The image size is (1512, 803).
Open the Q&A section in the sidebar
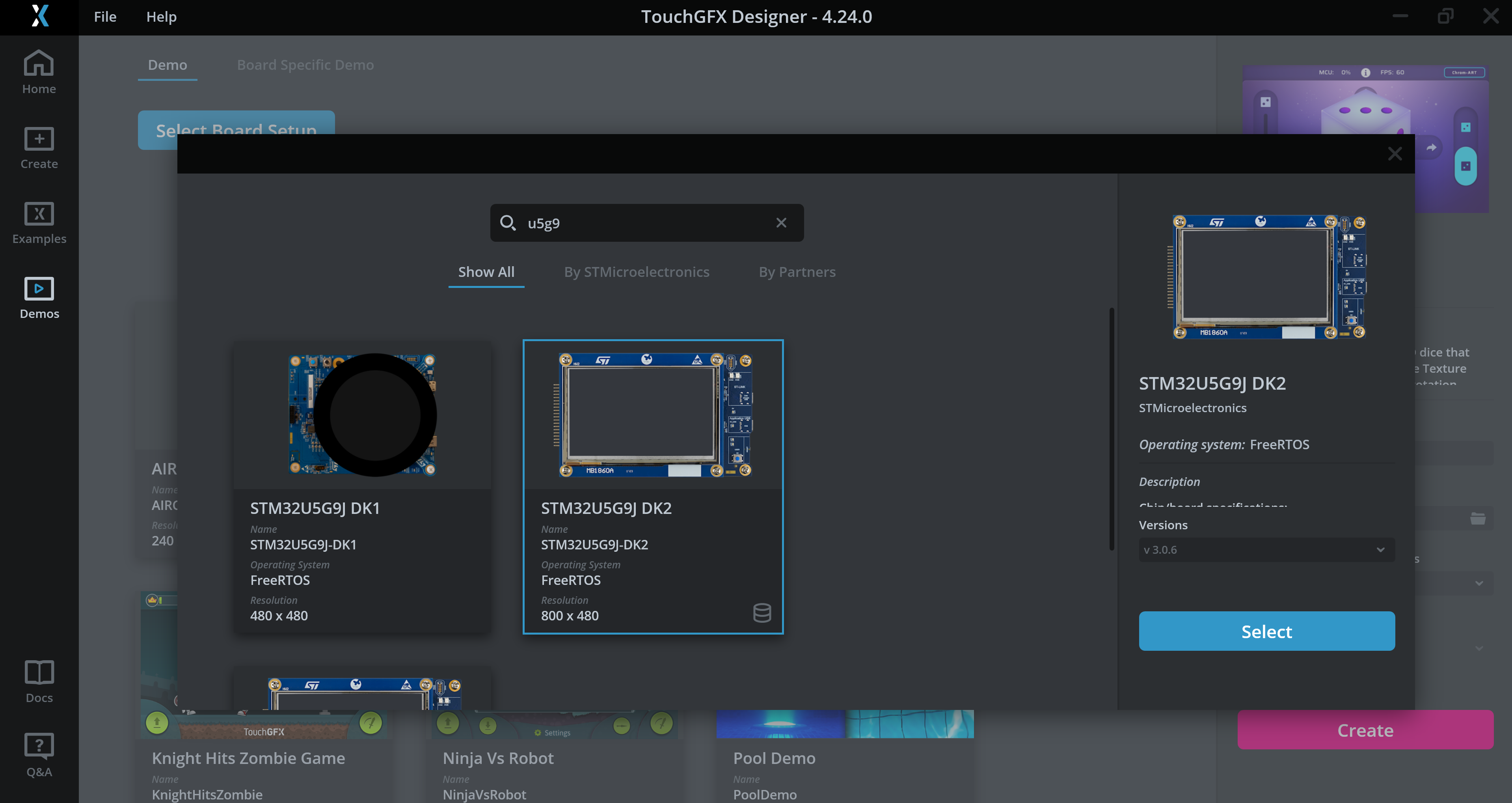coord(38,755)
